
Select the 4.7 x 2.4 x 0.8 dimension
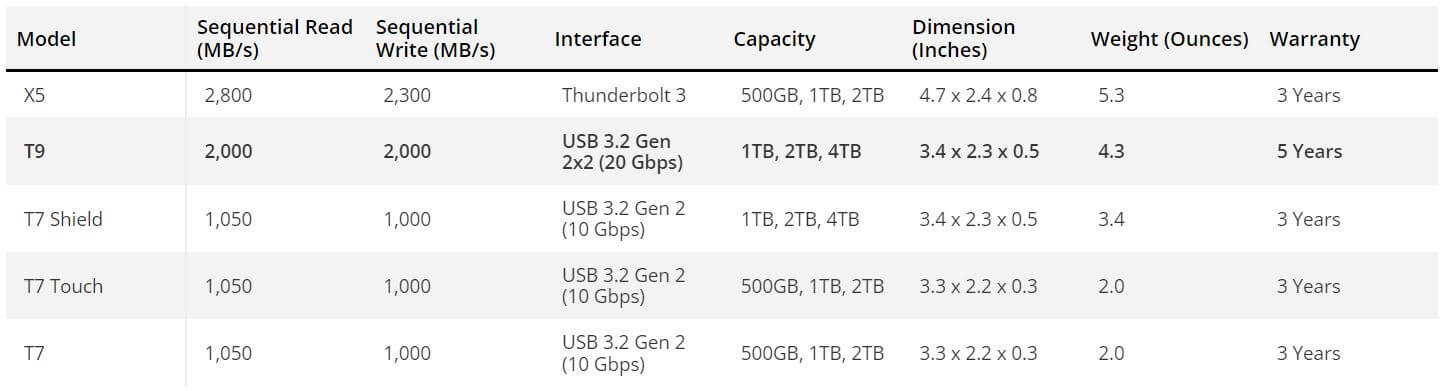tap(978, 96)
